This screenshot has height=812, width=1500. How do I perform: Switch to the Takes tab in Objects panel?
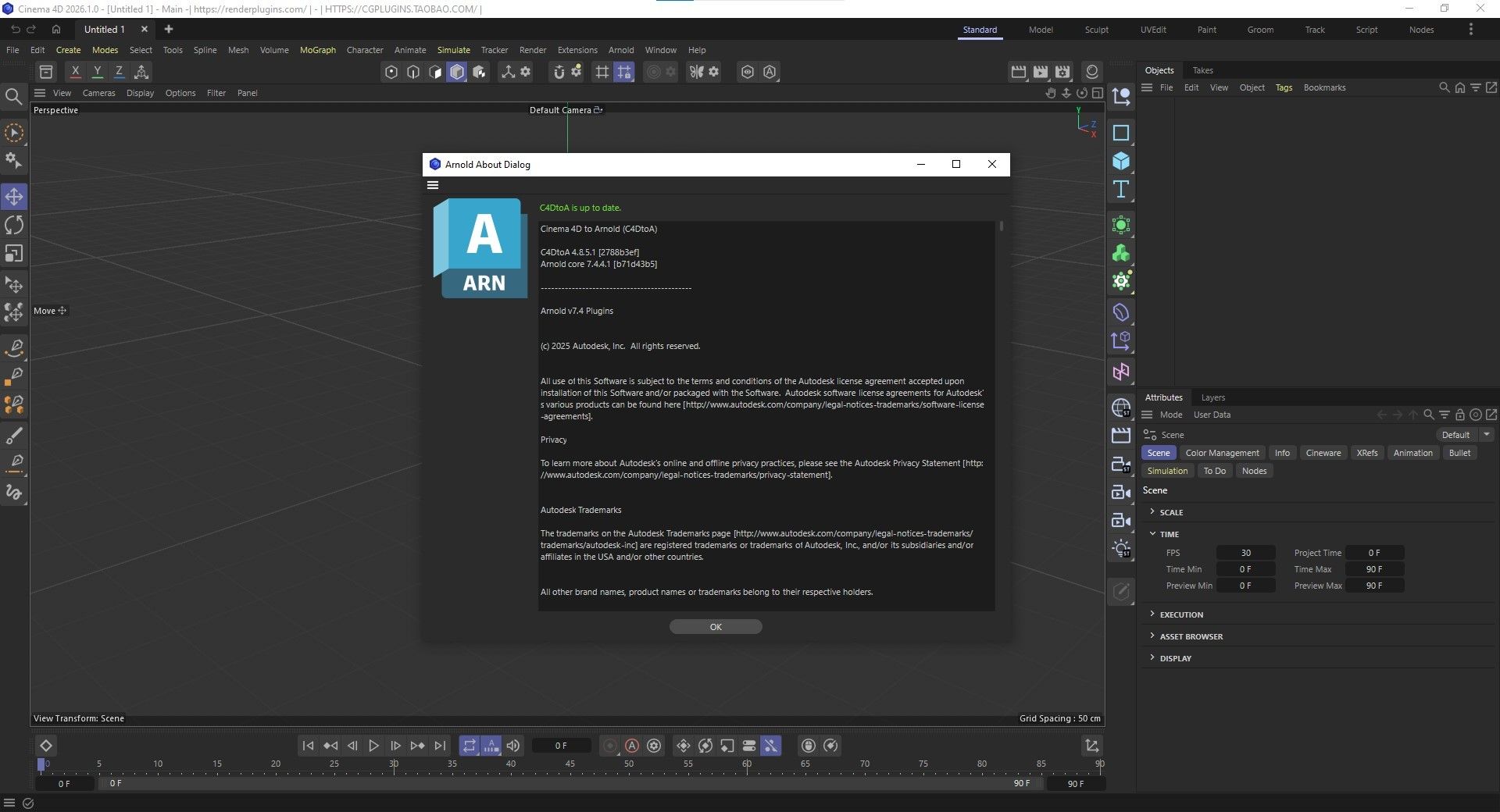[x=1202, y=70]
